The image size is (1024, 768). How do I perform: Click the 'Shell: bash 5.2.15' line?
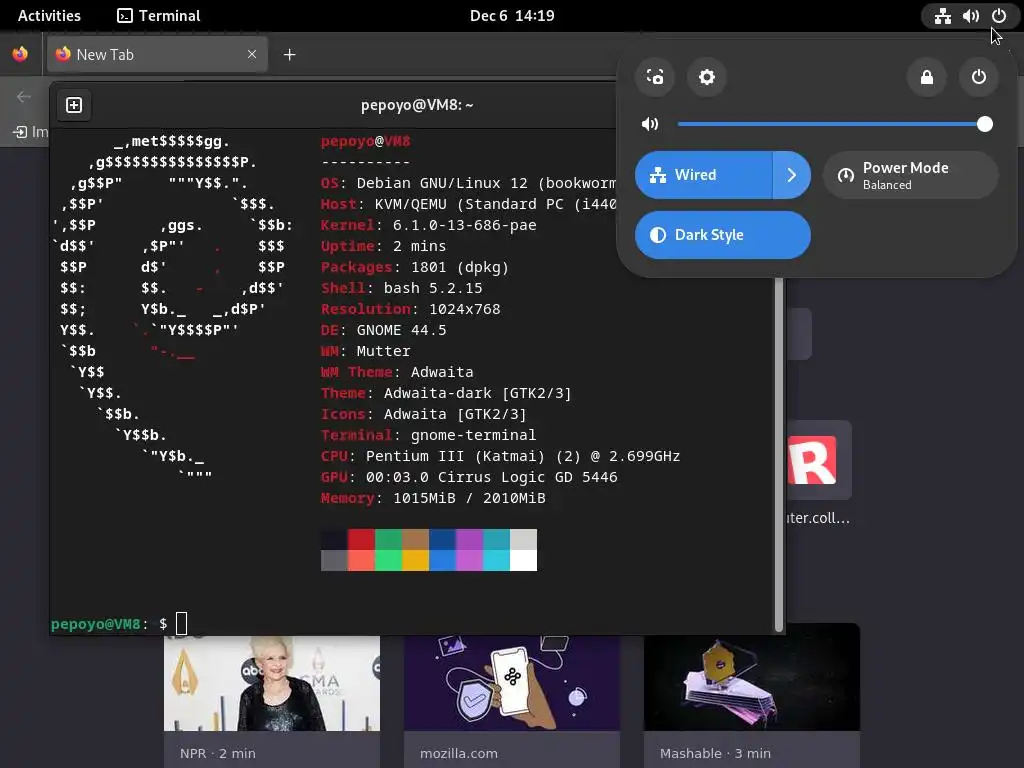[402, 288]
